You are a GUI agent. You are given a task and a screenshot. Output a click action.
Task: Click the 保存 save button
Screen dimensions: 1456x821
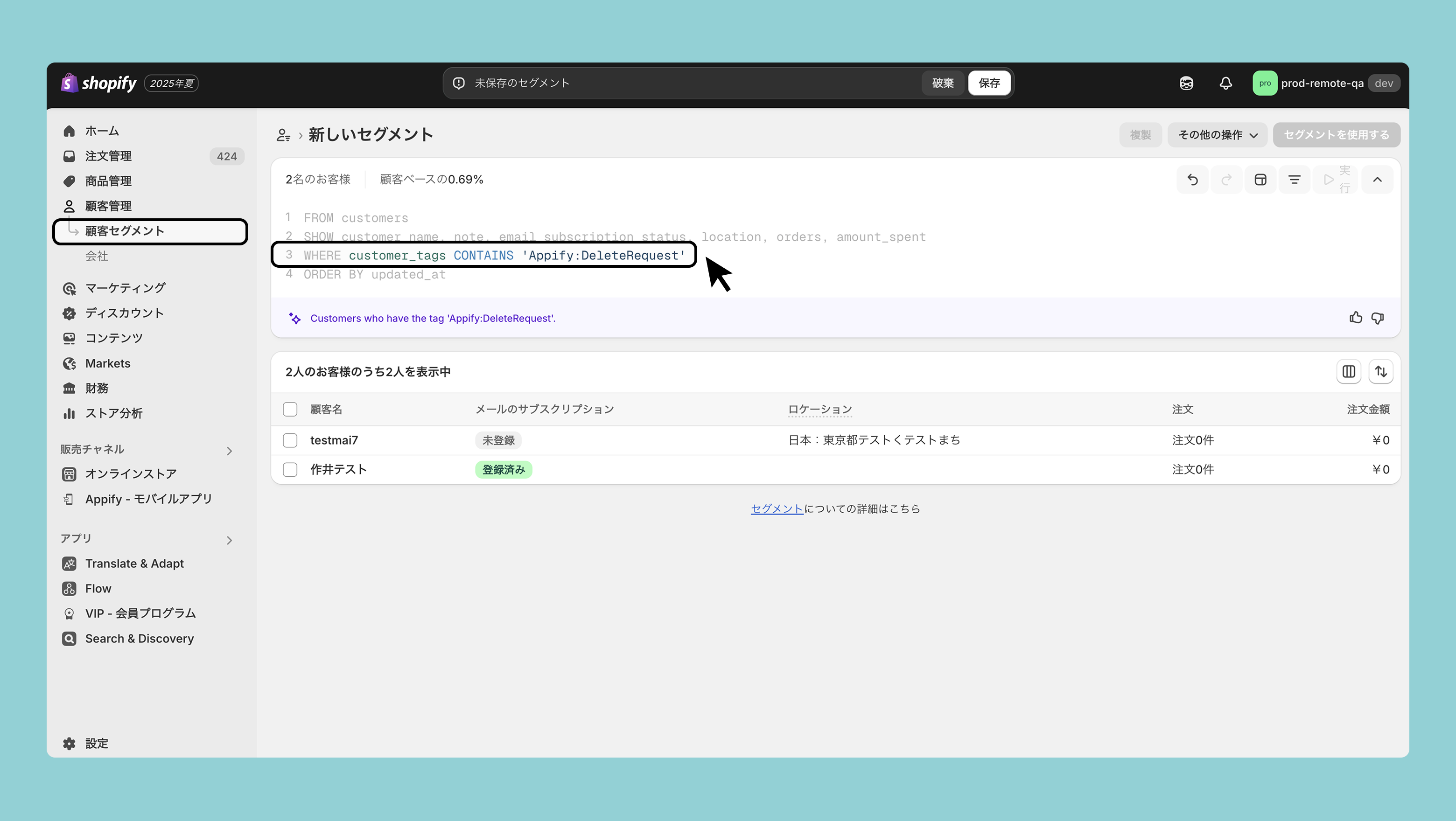[x=989, y=83]
